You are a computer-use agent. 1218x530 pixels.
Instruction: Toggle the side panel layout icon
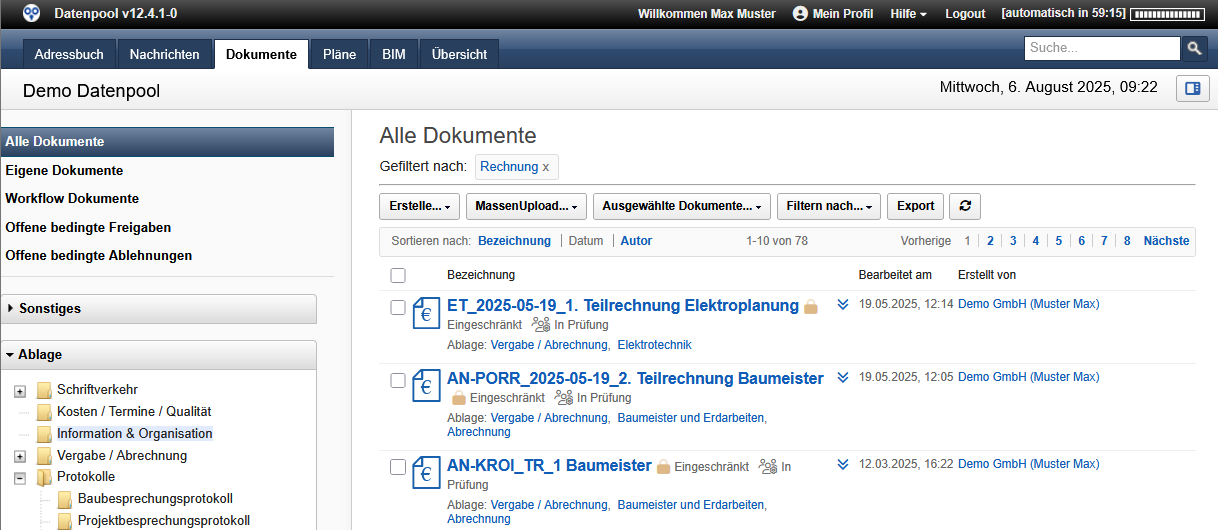1192,89
